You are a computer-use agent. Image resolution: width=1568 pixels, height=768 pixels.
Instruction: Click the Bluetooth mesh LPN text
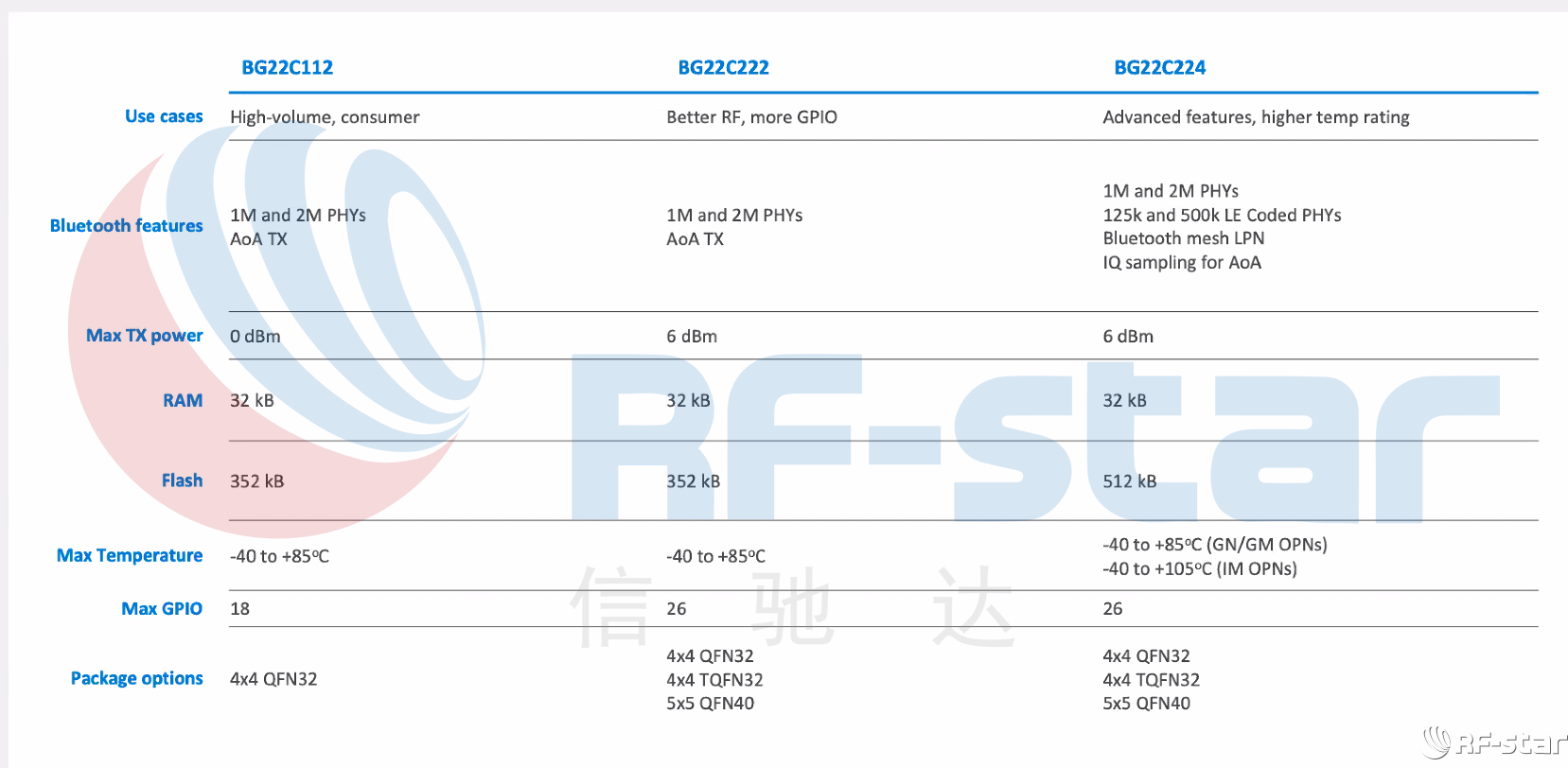1183,238
